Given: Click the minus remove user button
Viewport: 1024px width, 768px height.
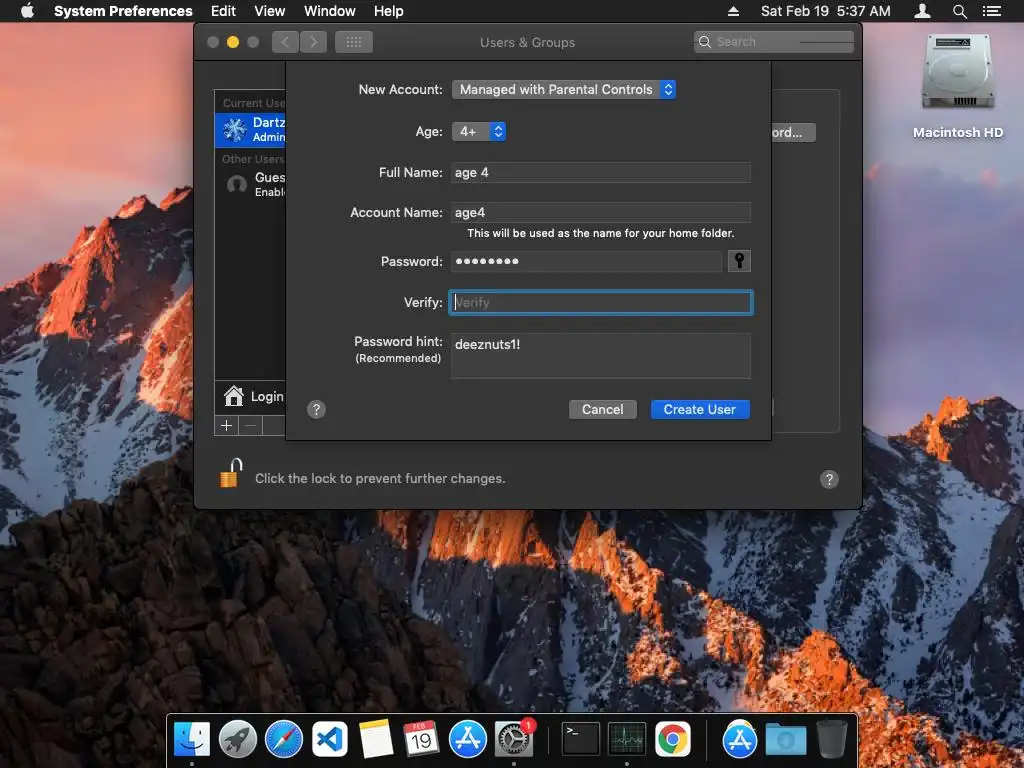Looking at the screenshot, I should [x=250, y=426].
